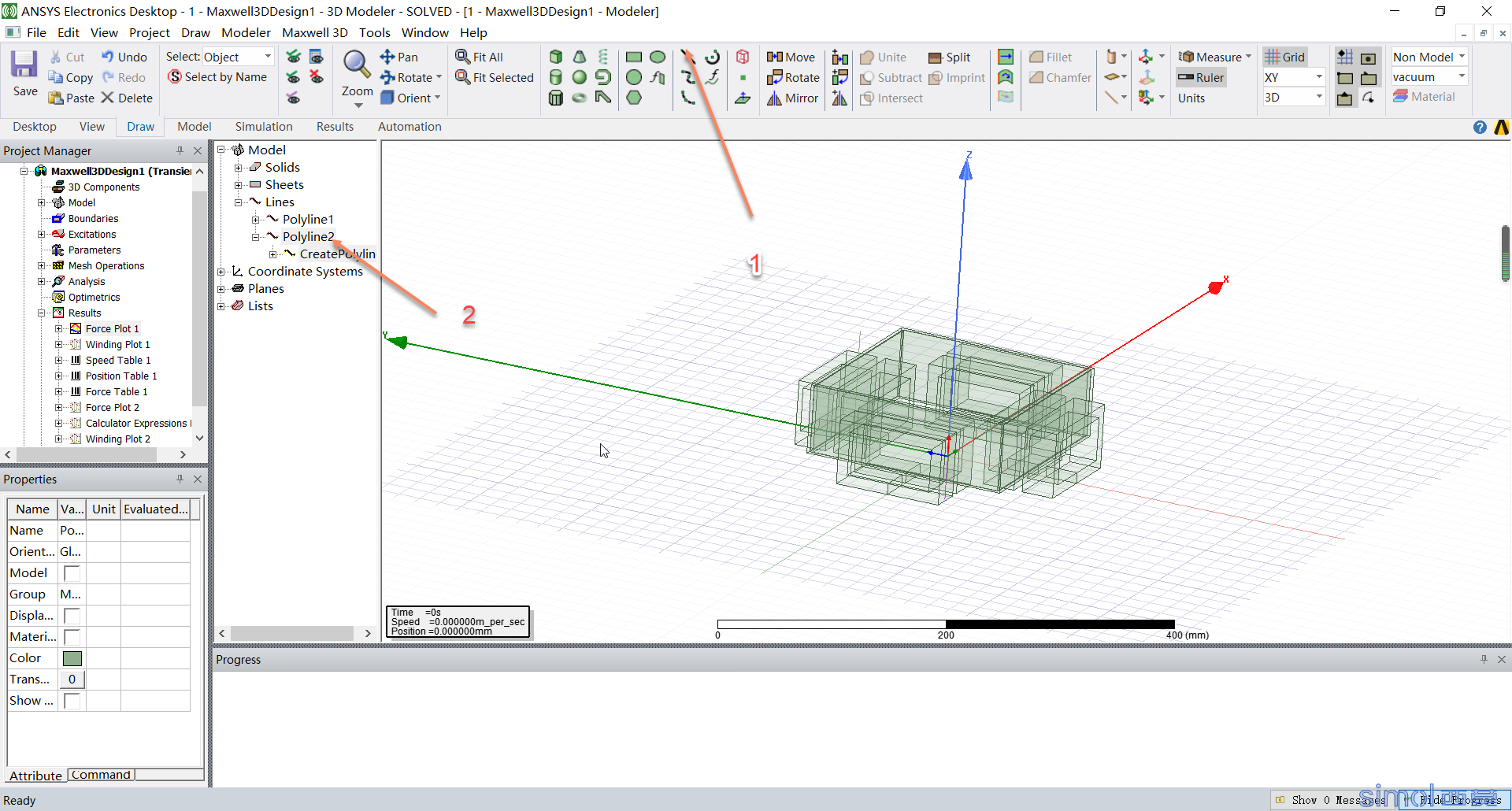Click the Zoom magnifier tool
Viewport: 1512px width, 811px height.
tap(357, 65)
